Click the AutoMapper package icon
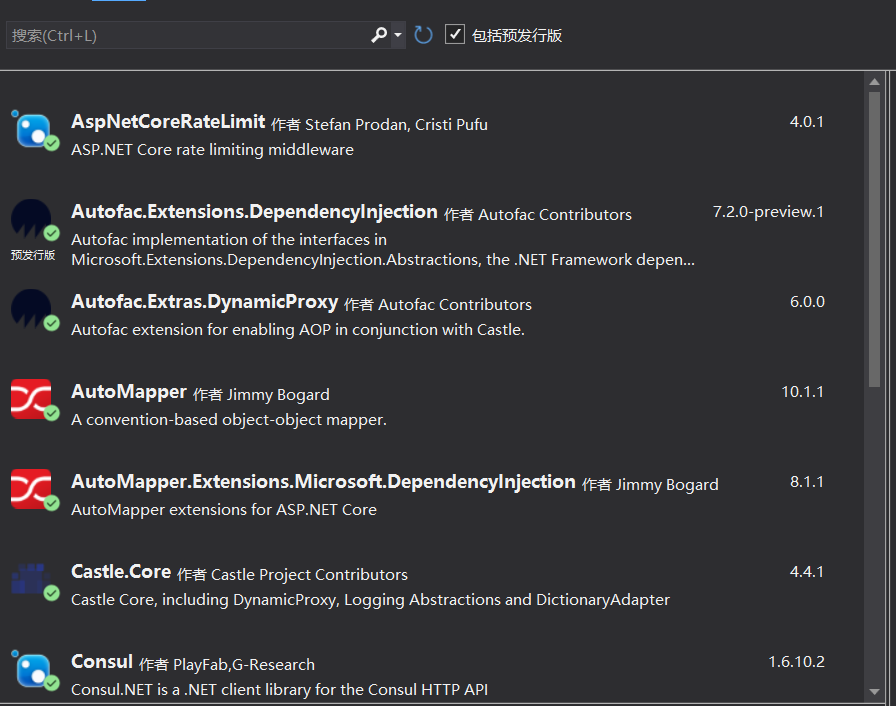The height and width of the screenshot is (706, 896). 31,399
